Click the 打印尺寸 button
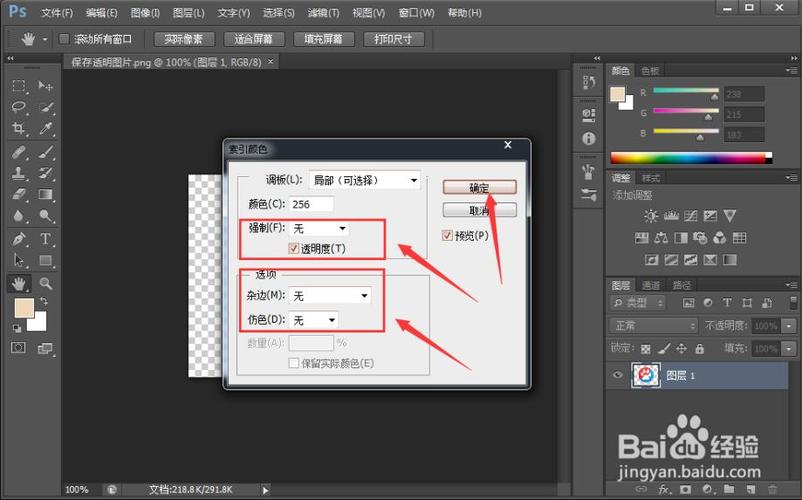 click(x=393, y=39)
